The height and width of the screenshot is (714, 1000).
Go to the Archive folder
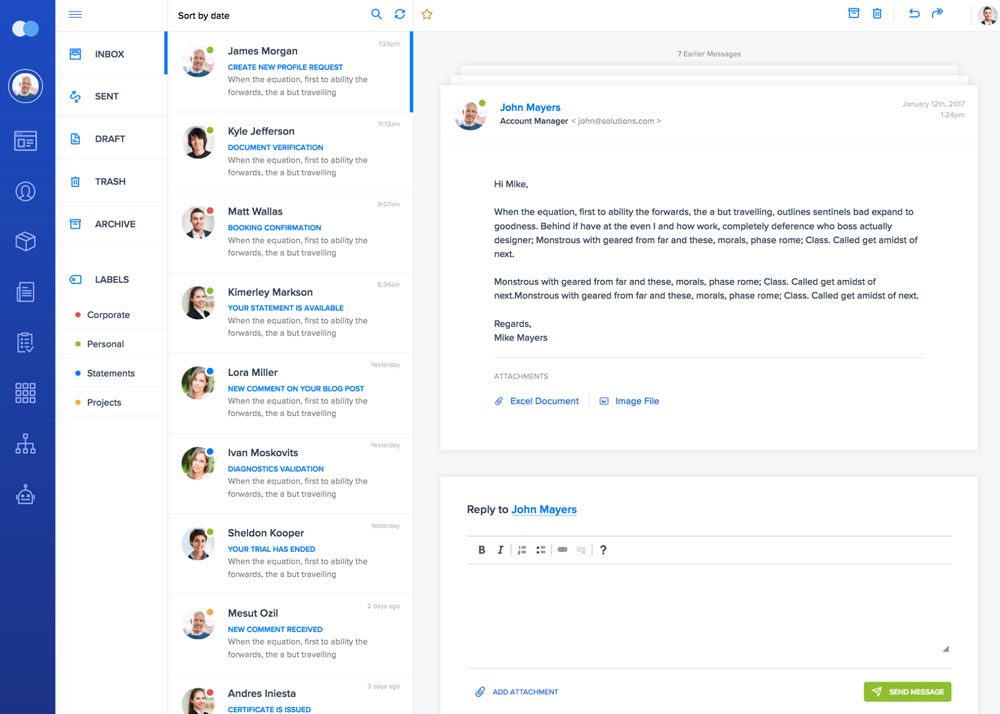114,224
